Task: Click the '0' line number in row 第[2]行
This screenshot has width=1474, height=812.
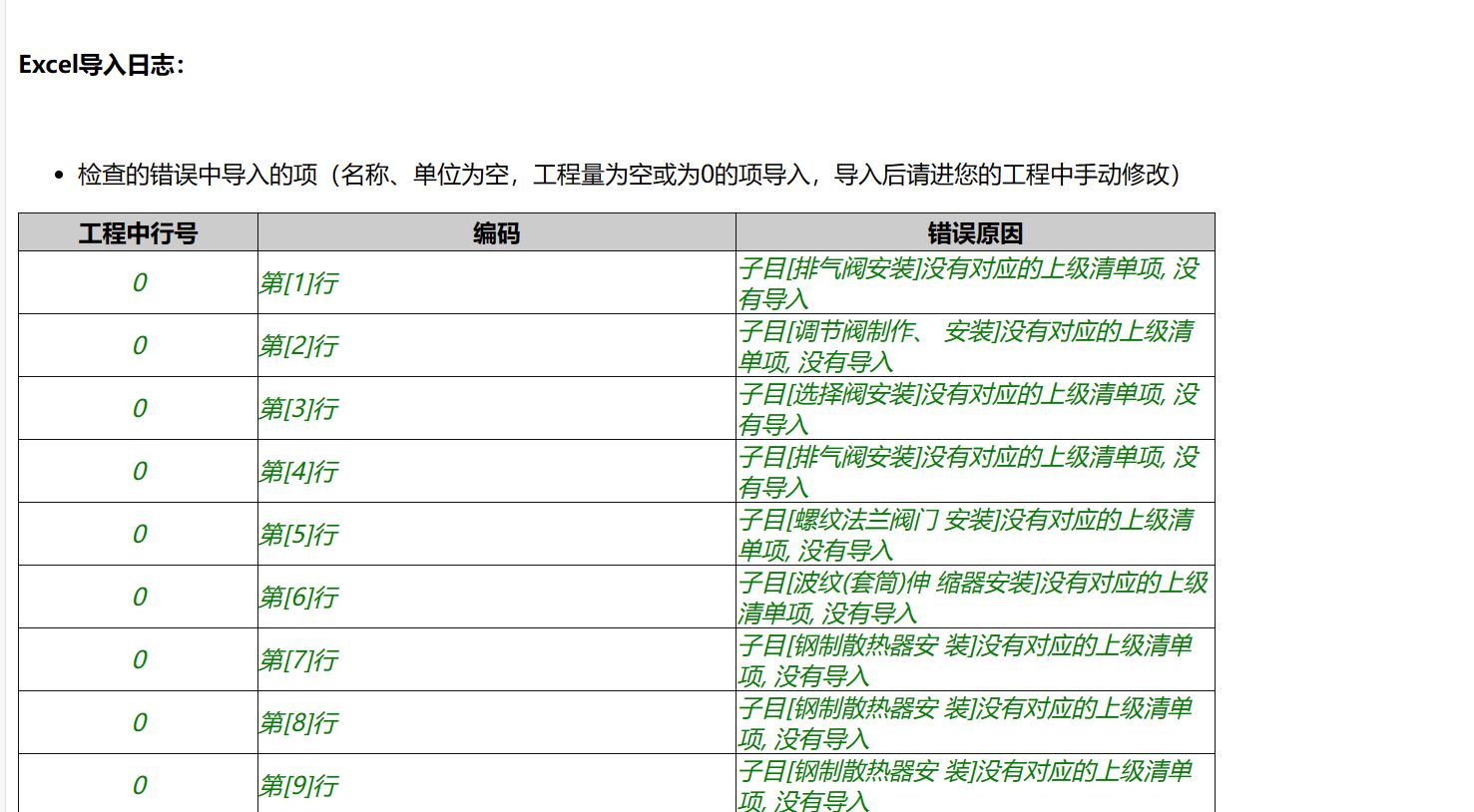Action: click(x=140, y=346)
